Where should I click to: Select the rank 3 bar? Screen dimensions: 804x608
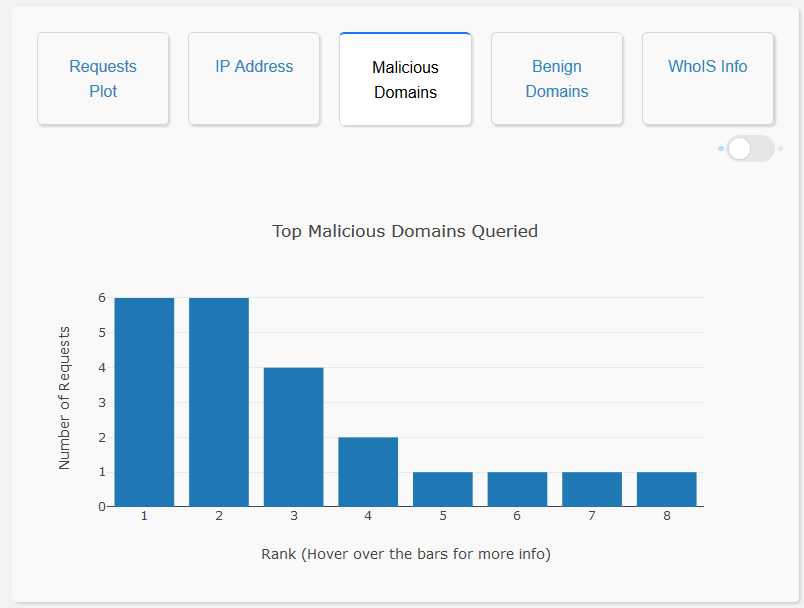pos(294,437)
